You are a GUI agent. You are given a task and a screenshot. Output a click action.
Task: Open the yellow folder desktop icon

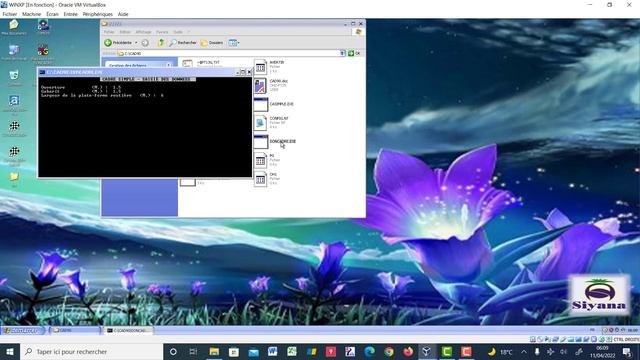tap(14, 178)
